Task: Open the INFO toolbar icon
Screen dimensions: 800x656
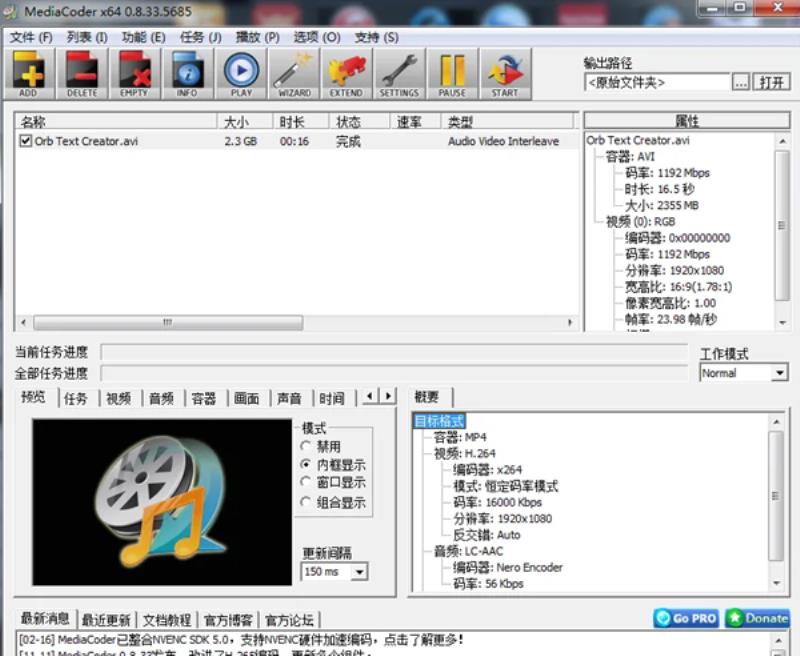Action: pos(187,73)
